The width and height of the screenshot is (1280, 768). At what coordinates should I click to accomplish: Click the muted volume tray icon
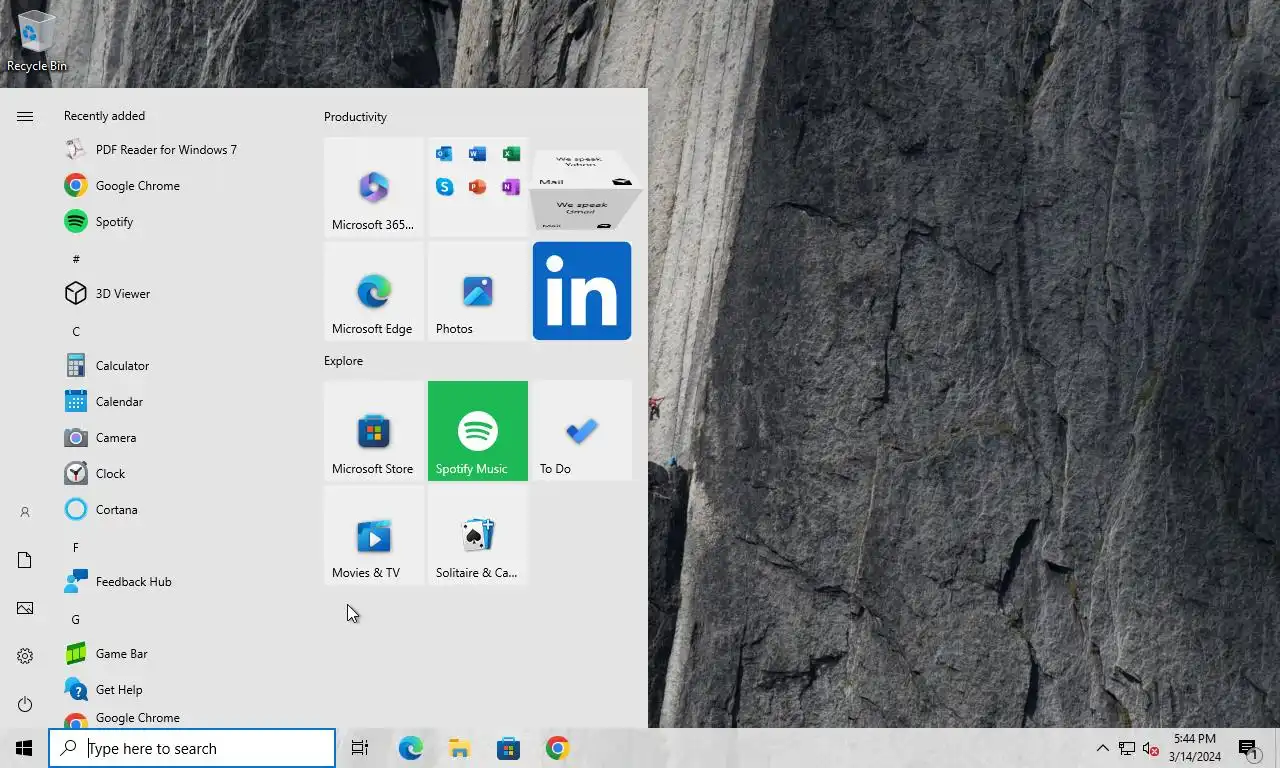[x=1151, y=748]
